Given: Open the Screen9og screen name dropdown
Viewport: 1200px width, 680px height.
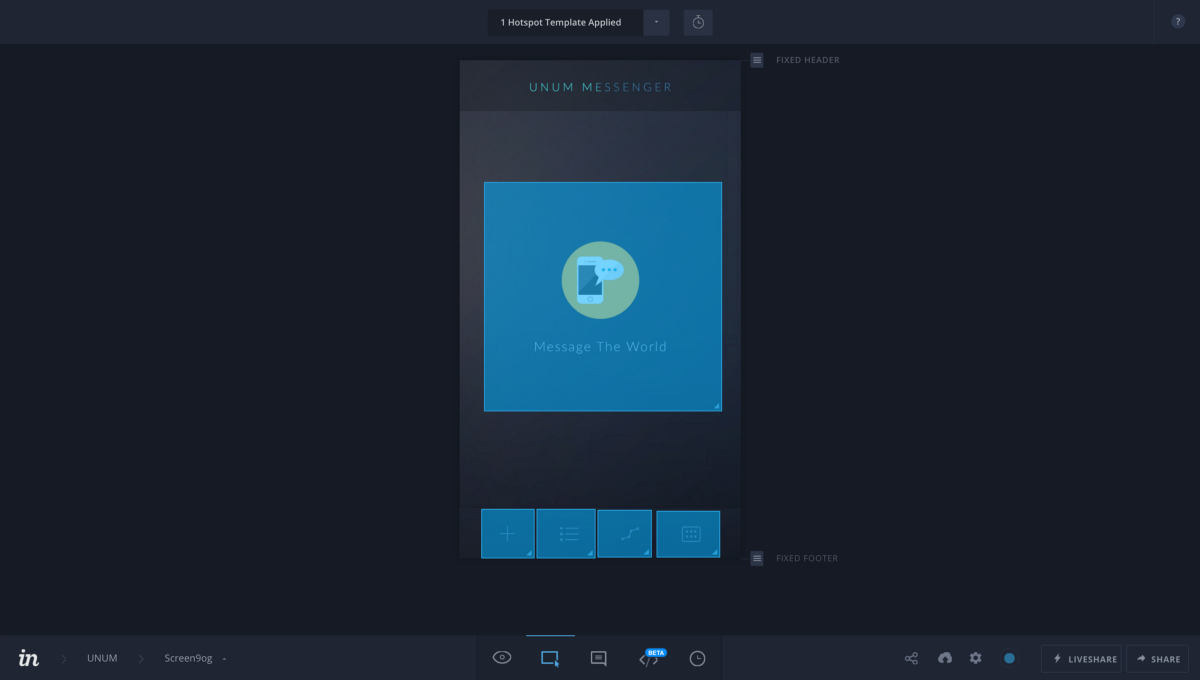Looking at the screenshot, I should pos(195,658).
